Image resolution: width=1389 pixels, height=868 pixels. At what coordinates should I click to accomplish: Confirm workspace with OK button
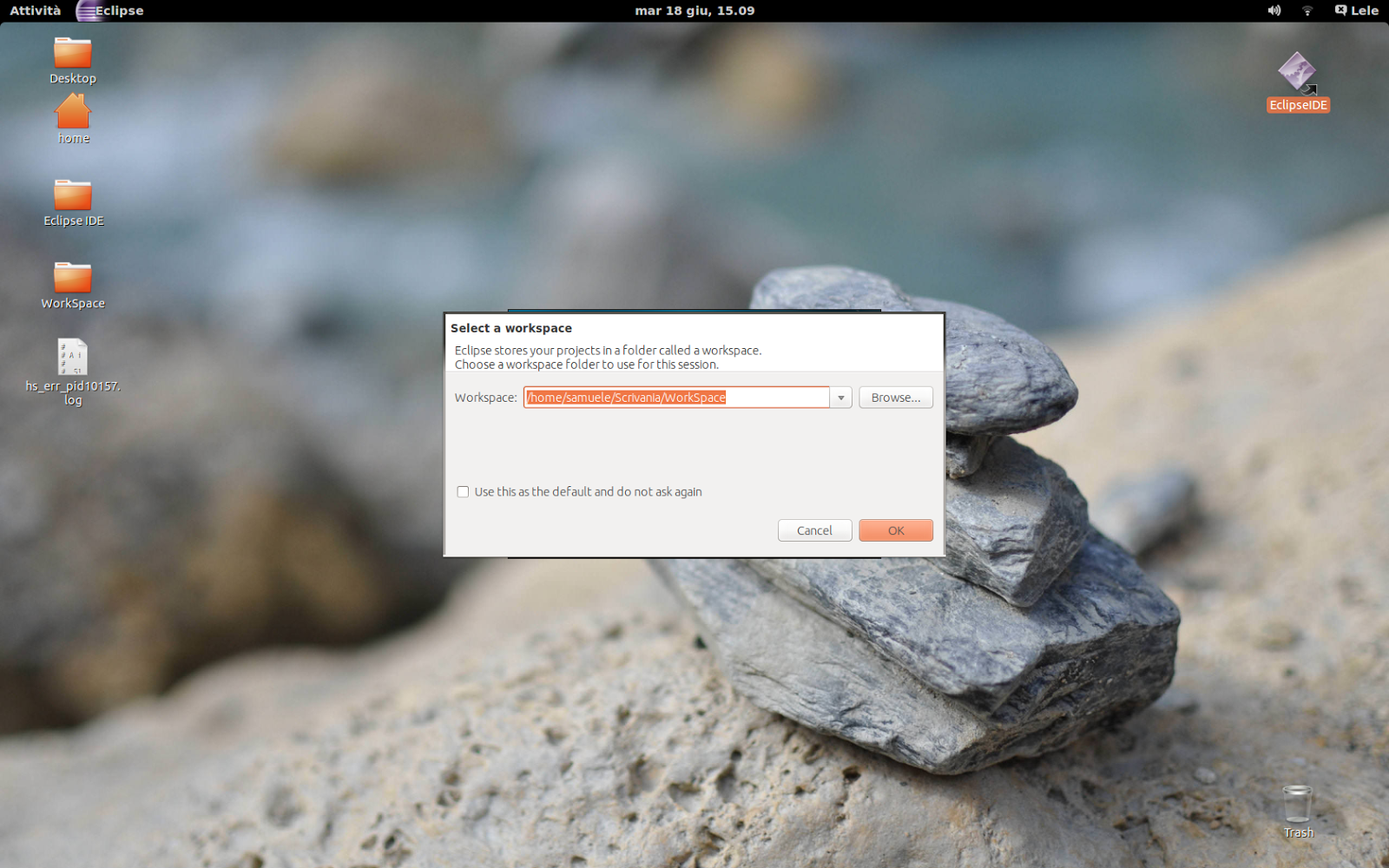point(896,530)
